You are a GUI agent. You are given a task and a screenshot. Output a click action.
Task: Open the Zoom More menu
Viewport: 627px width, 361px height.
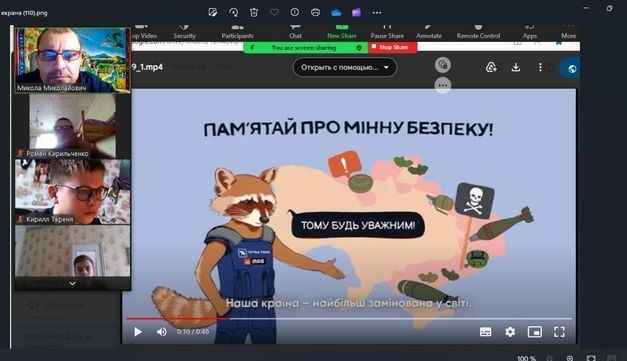point(568,32)
